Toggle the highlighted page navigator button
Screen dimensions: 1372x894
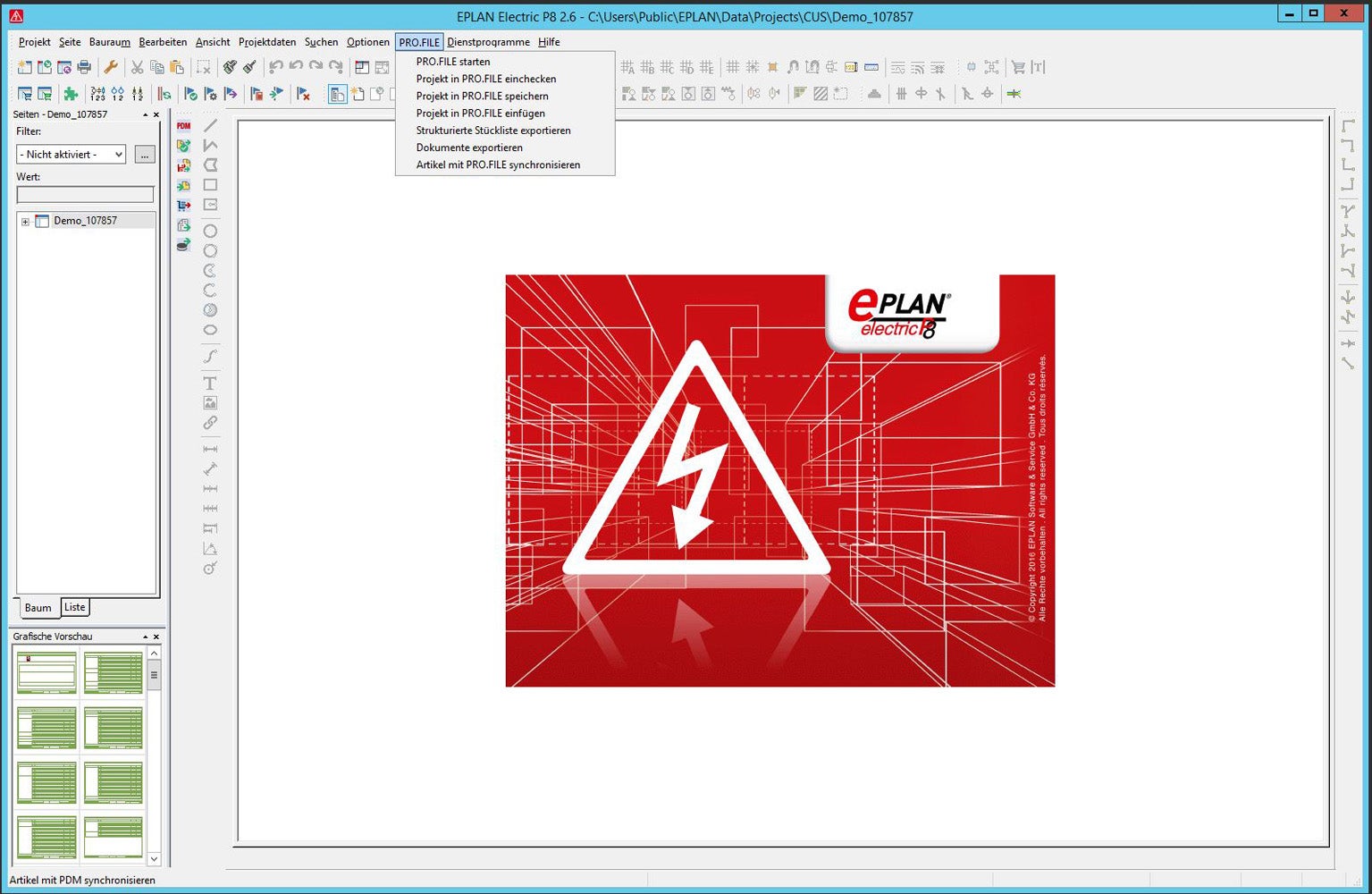pos(337,94)
